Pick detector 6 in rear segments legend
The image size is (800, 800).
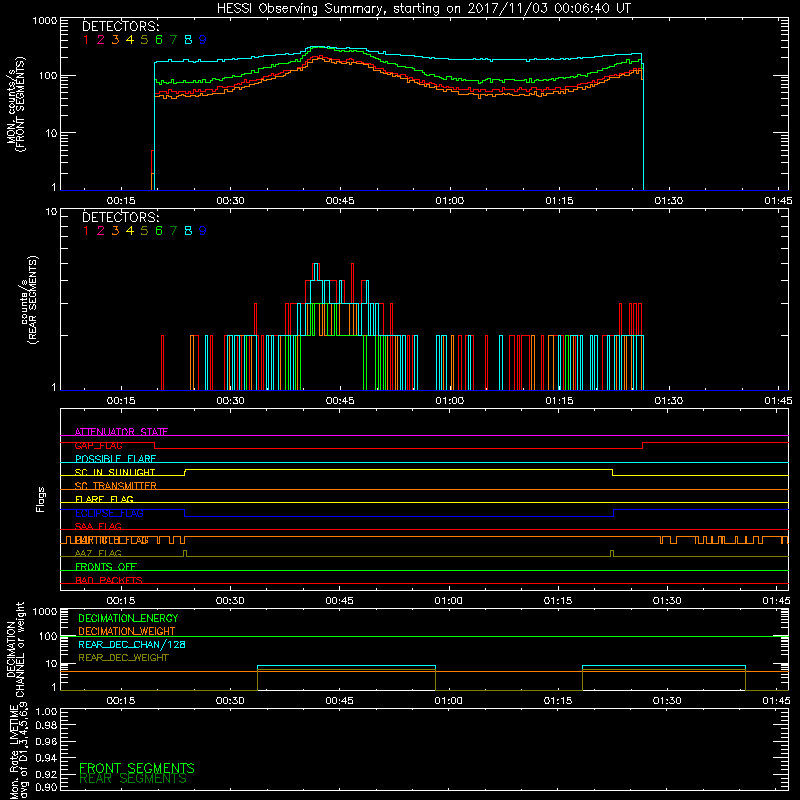[159, 231]
